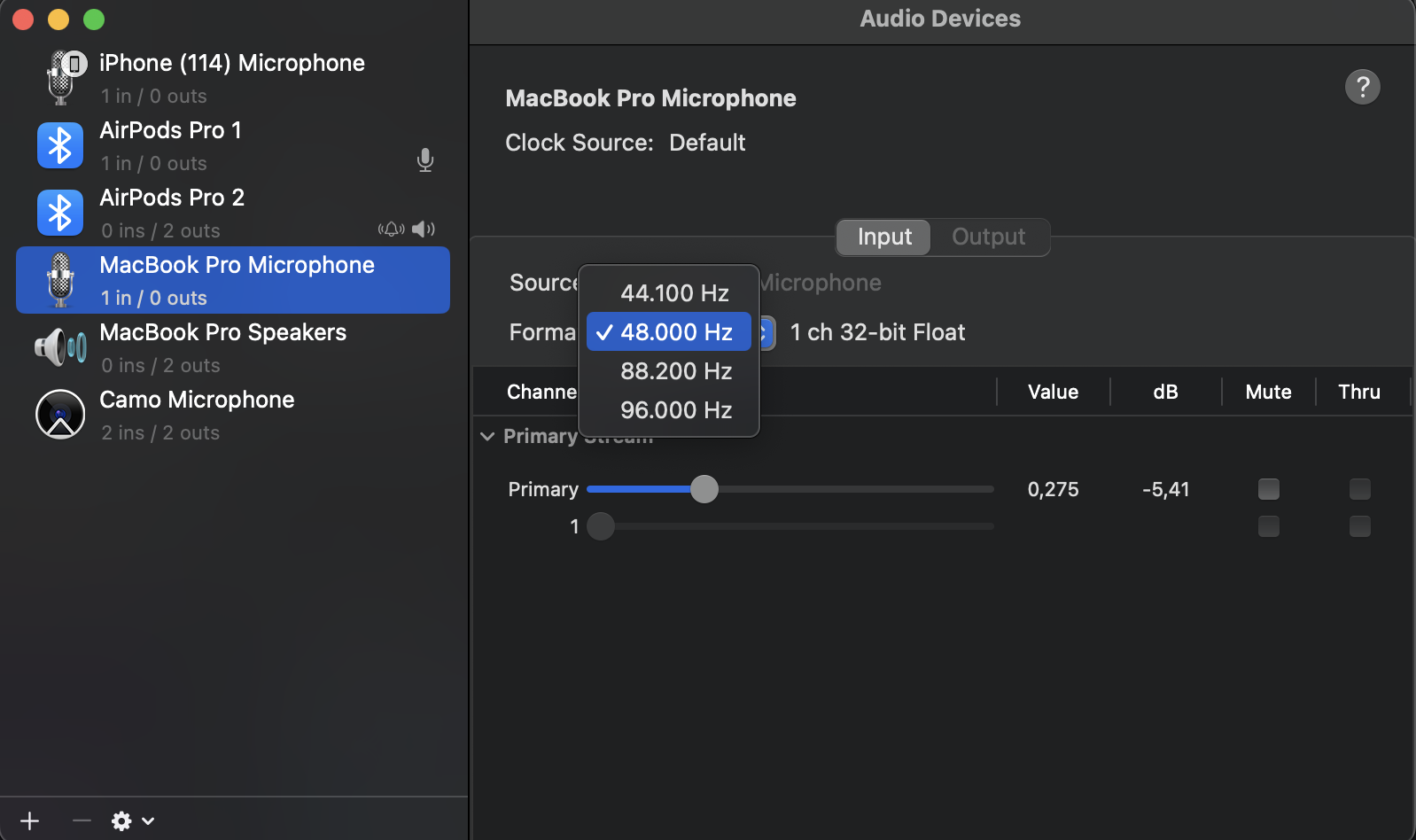Click the Primary volume slider knob
This screenshot has width=1416, height=840.
coord(704,489)
